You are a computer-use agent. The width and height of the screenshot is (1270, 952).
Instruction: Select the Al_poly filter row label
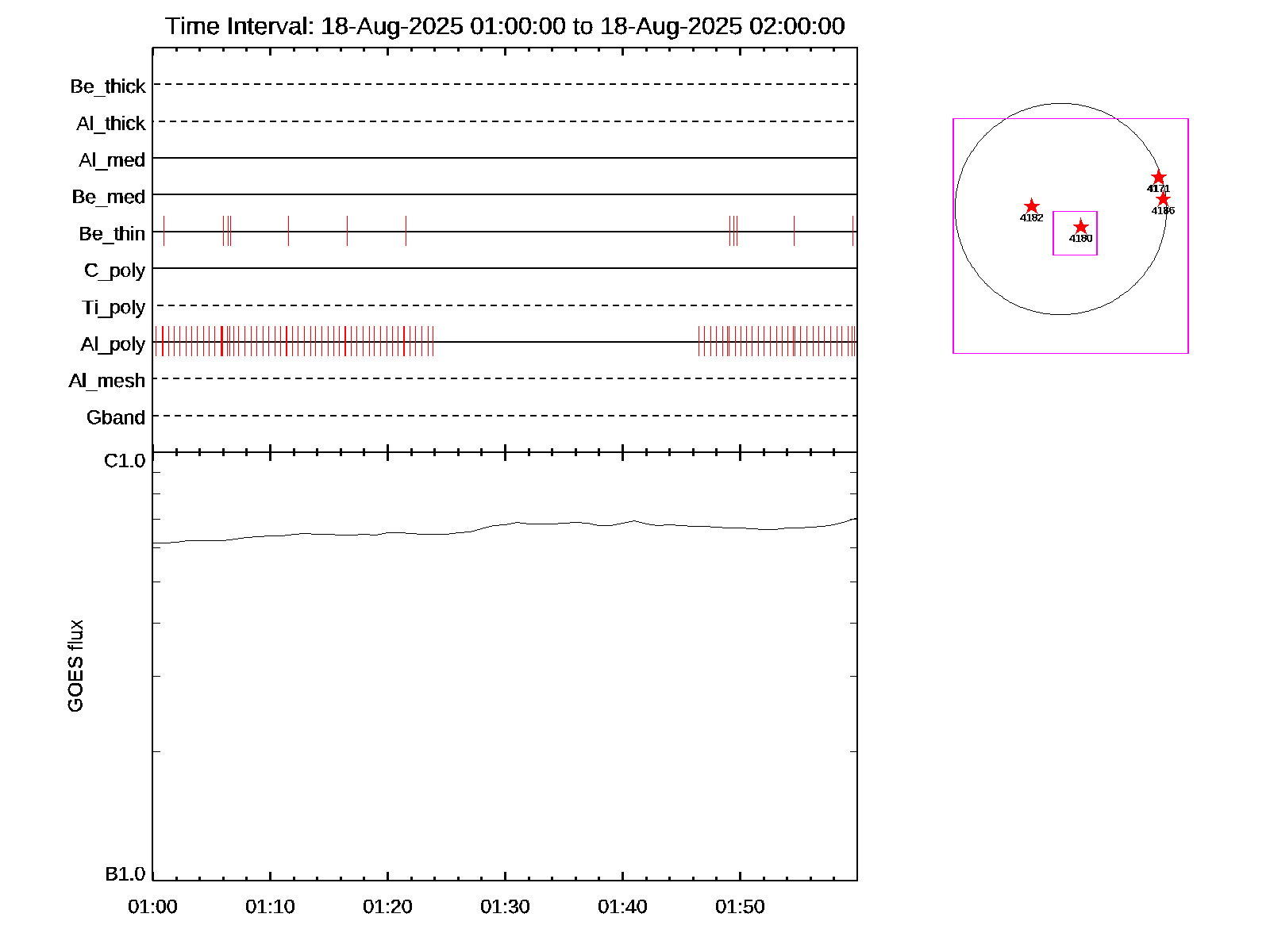[113, 344]
